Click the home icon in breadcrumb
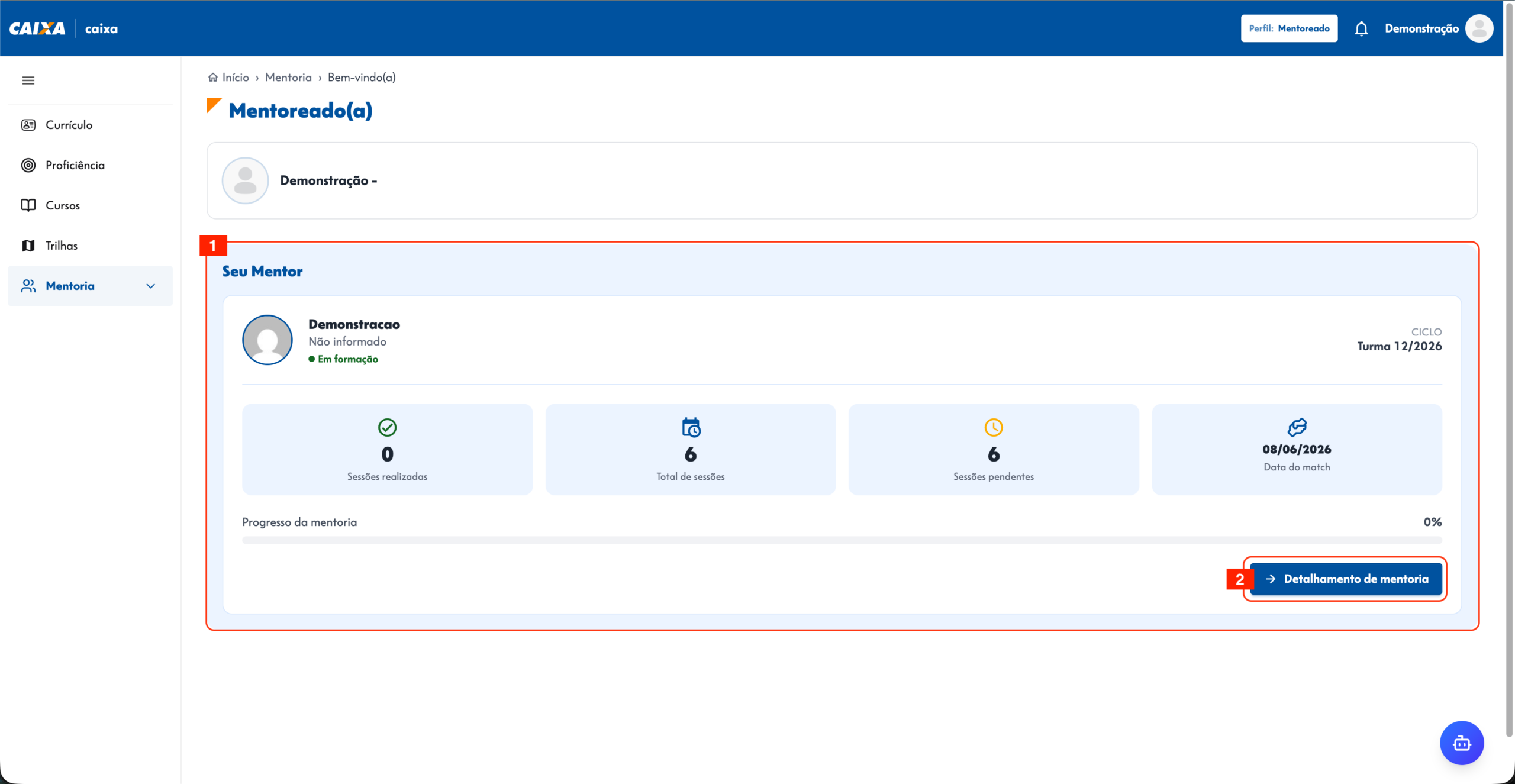The width and height of the screenshot is (1515, 784). tap(213, 78)
